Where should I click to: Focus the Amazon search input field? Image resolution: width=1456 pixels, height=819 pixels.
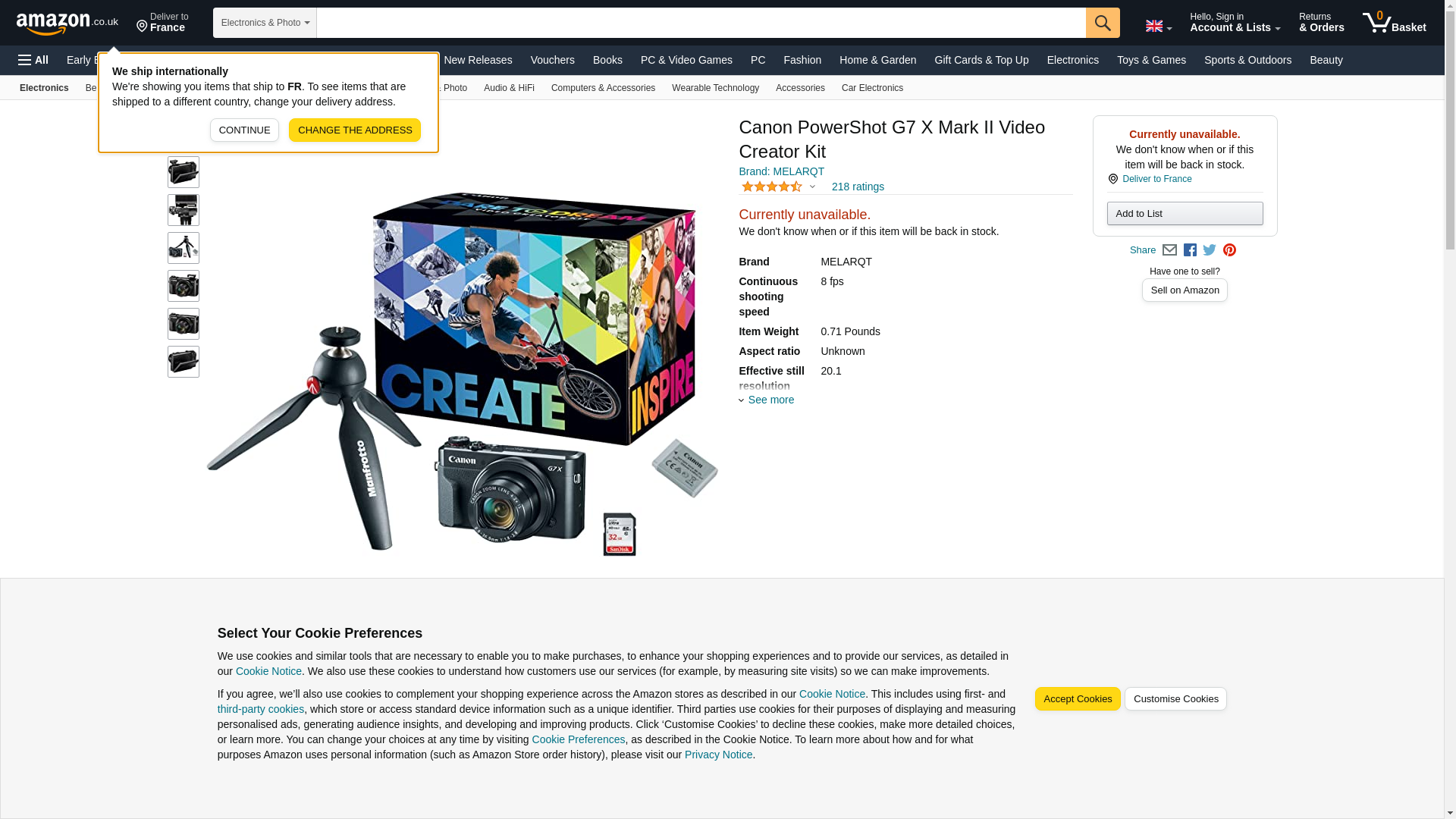click(x=701, y=23)
